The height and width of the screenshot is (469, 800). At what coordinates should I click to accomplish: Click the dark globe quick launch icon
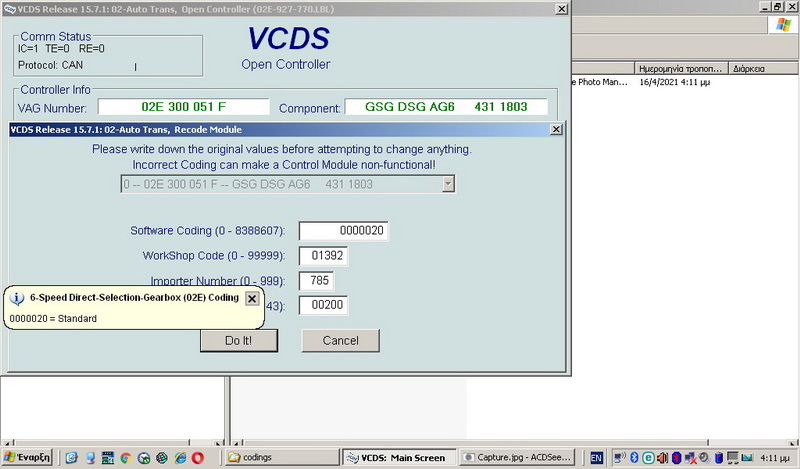pyautogui.click(x=162, y=458)
